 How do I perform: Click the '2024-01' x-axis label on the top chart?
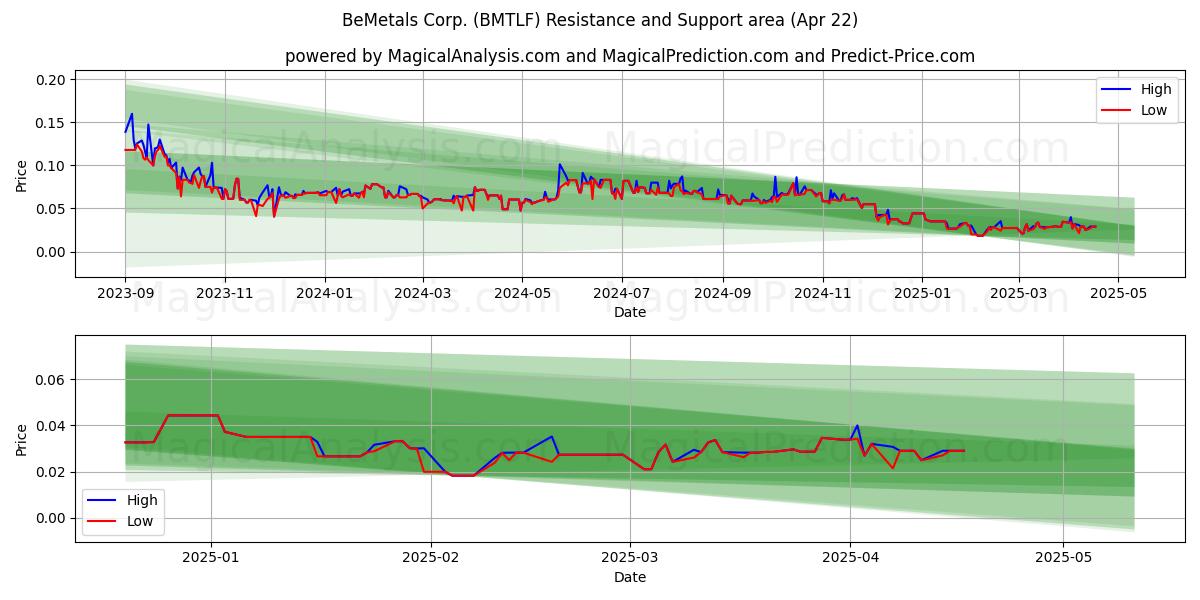[x=325, y=295]
